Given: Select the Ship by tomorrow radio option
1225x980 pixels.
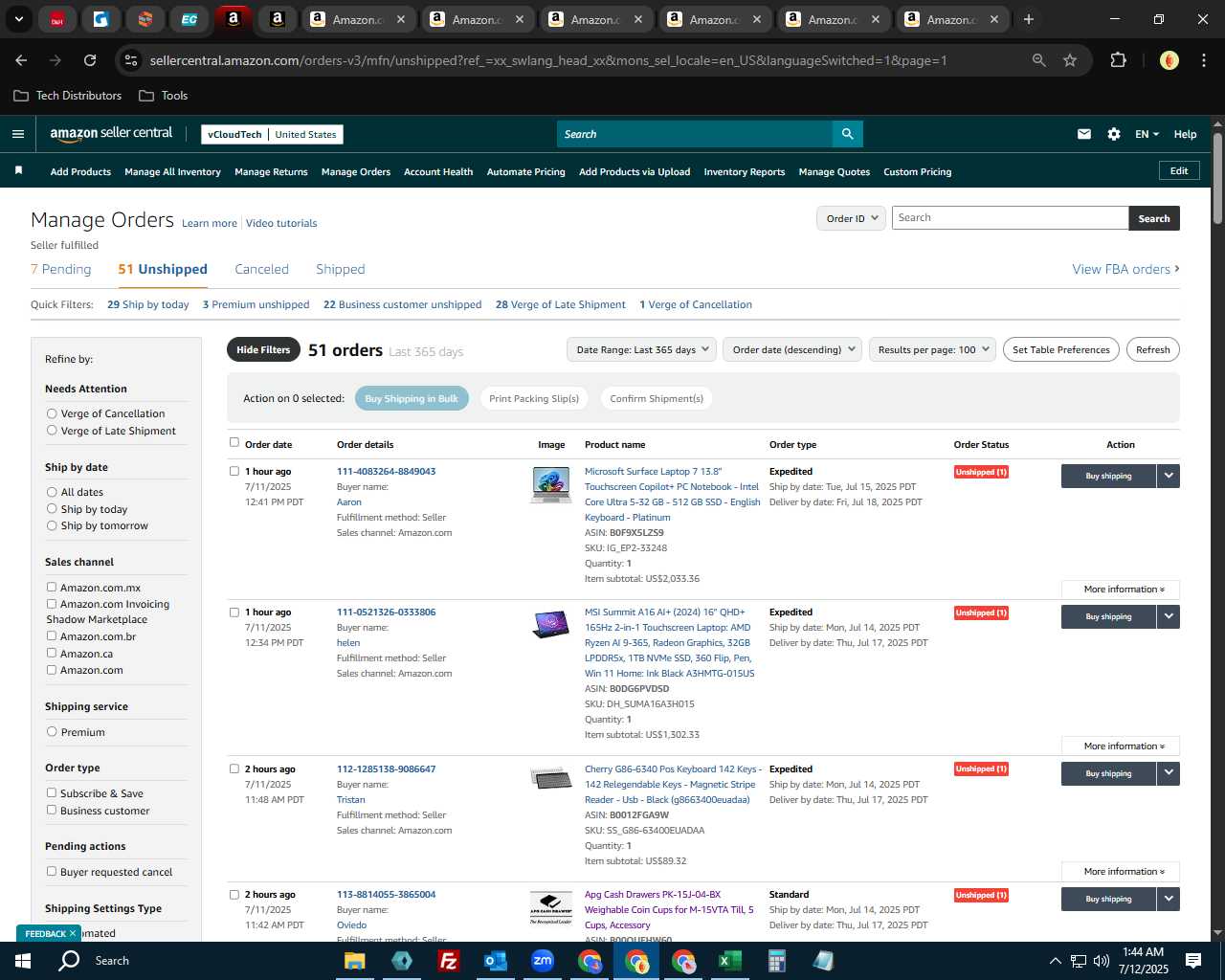Looking at the screenshot, I should pos(52,525).
